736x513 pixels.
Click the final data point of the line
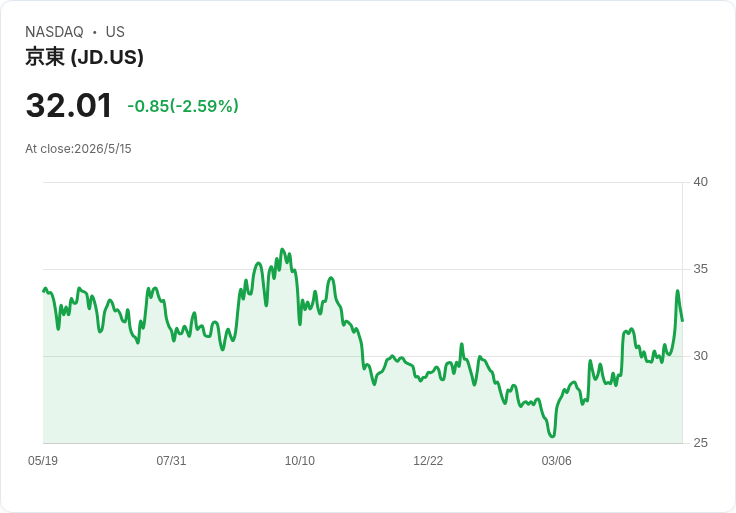682,321
